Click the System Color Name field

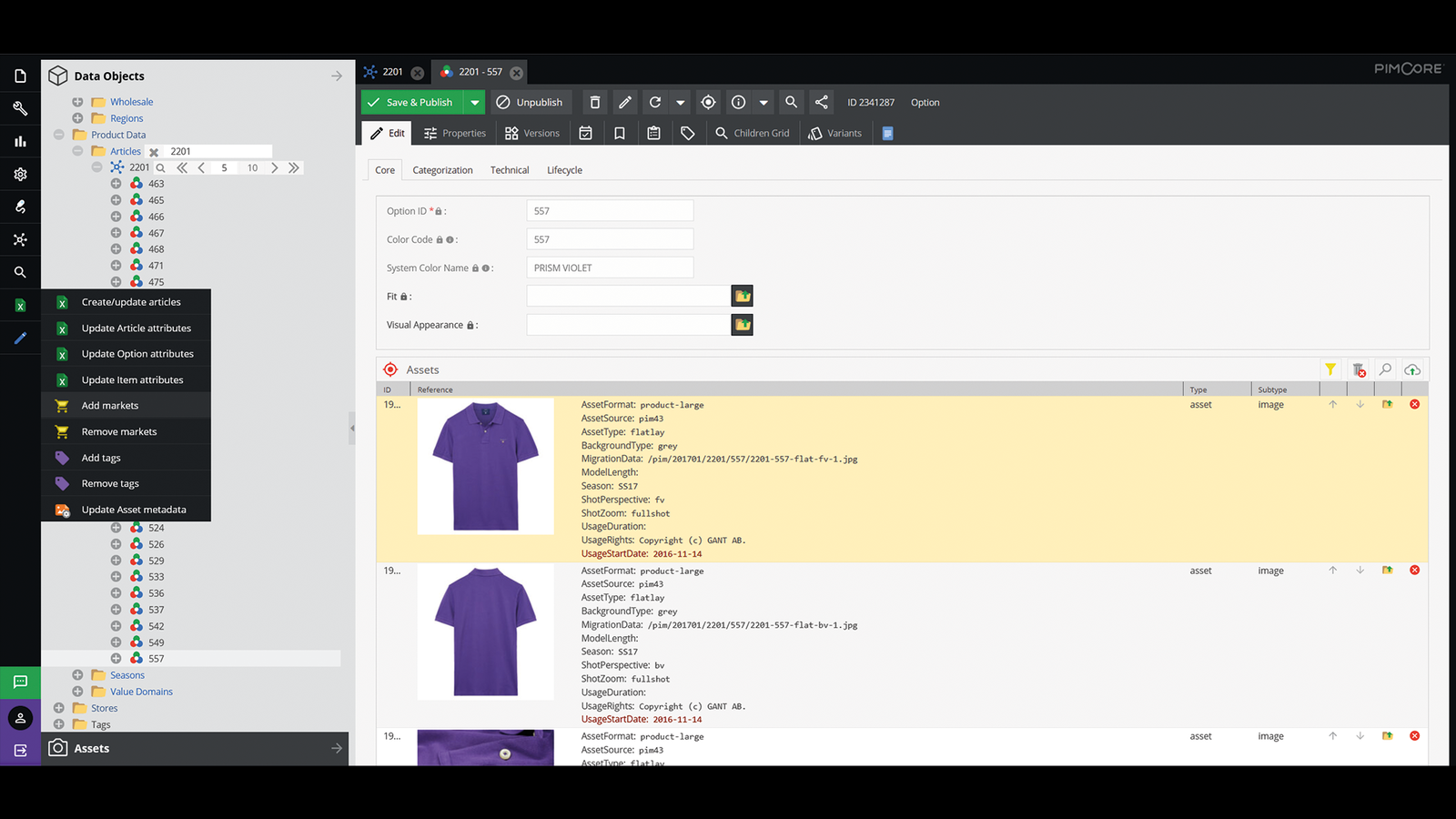coord(610,268)
